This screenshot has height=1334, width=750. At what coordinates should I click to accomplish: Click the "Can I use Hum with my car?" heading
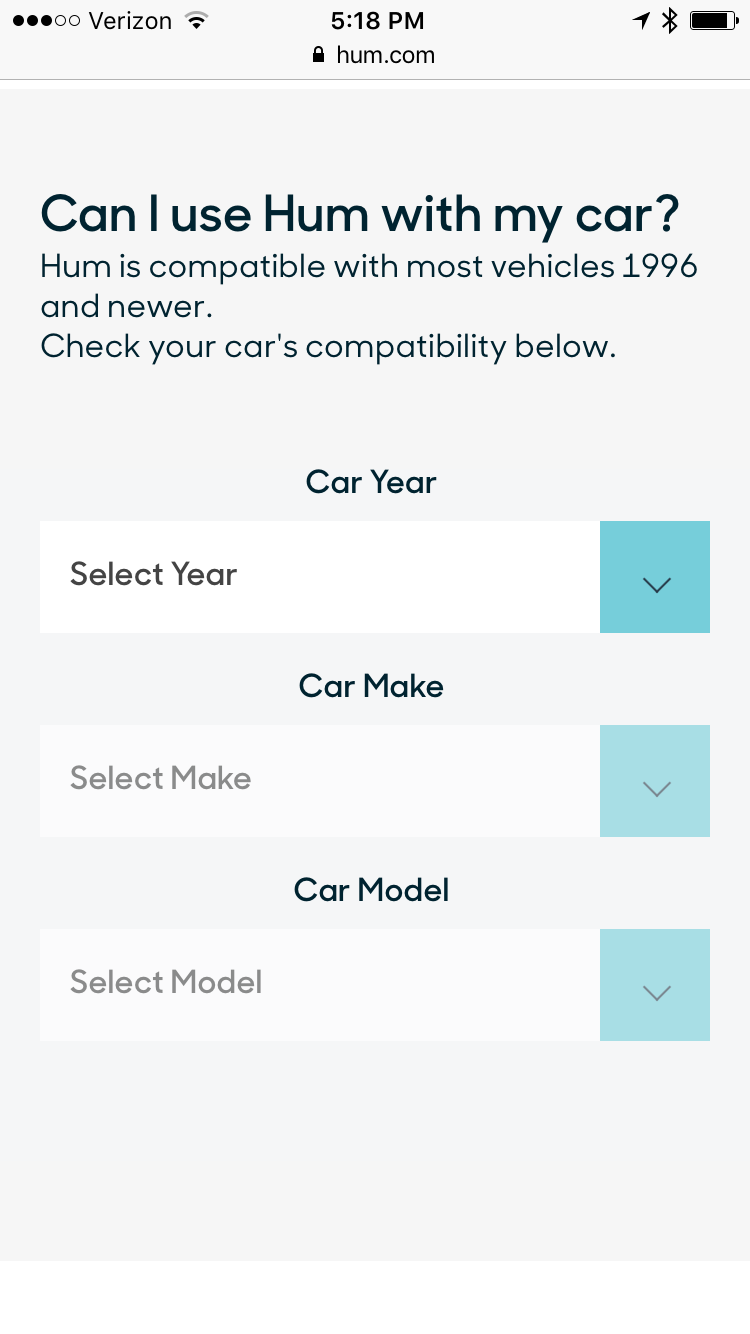pyautogui.click(x=360, y=214)
